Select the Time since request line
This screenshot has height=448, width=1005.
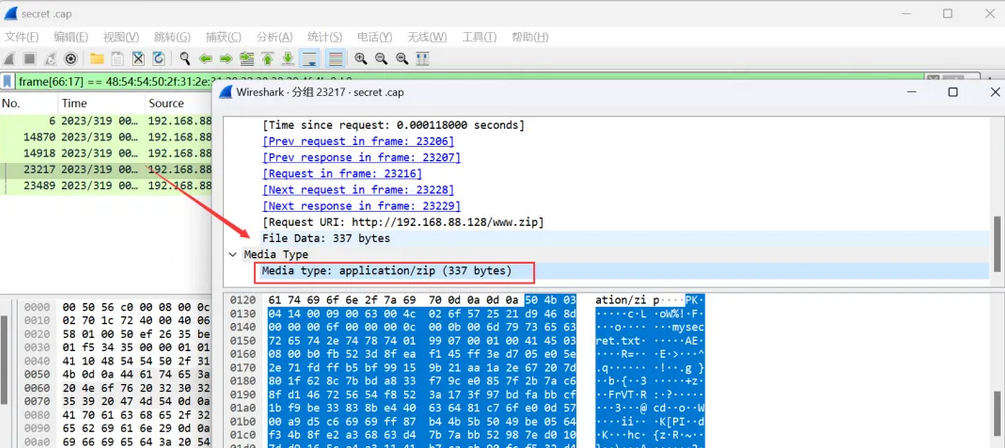pyautogui.click(x=394, y=125)
